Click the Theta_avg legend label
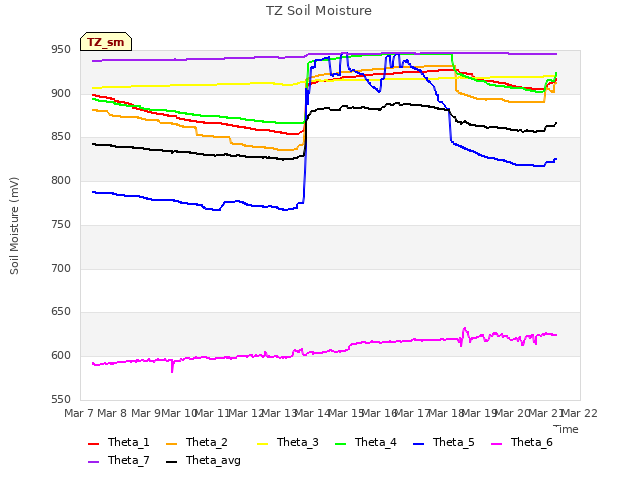 pos(213,461)
